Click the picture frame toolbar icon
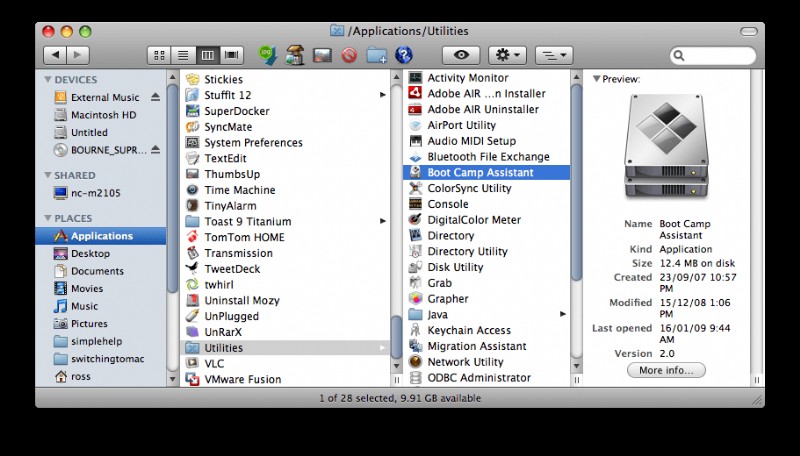 pos(322,55)
